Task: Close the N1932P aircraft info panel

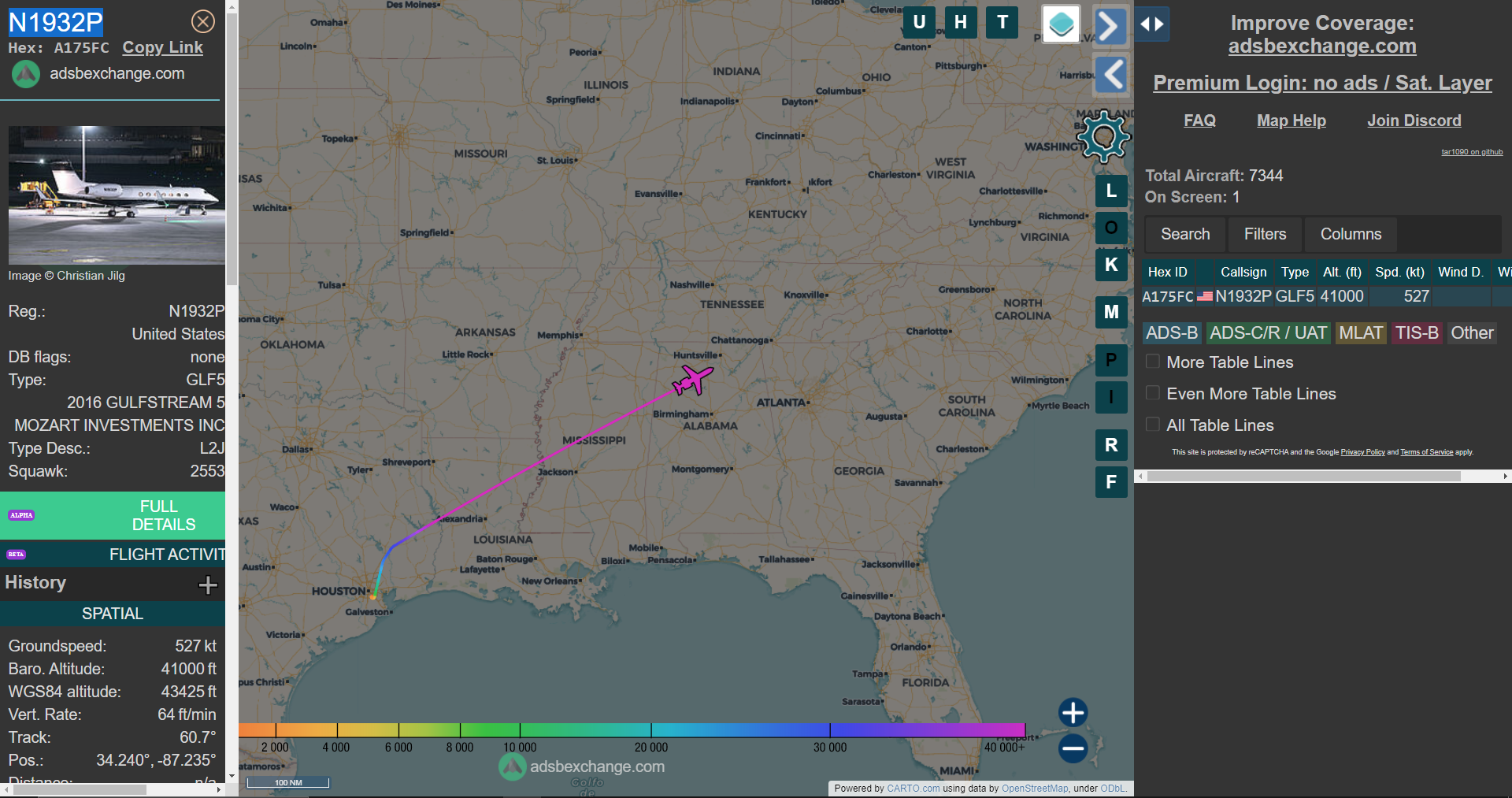Action: [x=203, y=21]
